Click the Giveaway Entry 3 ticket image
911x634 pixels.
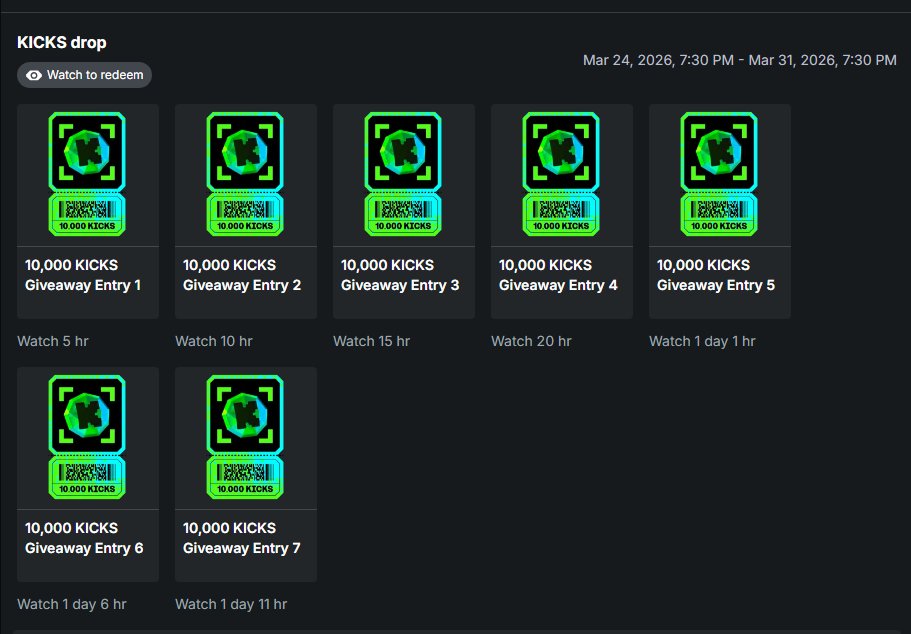(403, 174)
